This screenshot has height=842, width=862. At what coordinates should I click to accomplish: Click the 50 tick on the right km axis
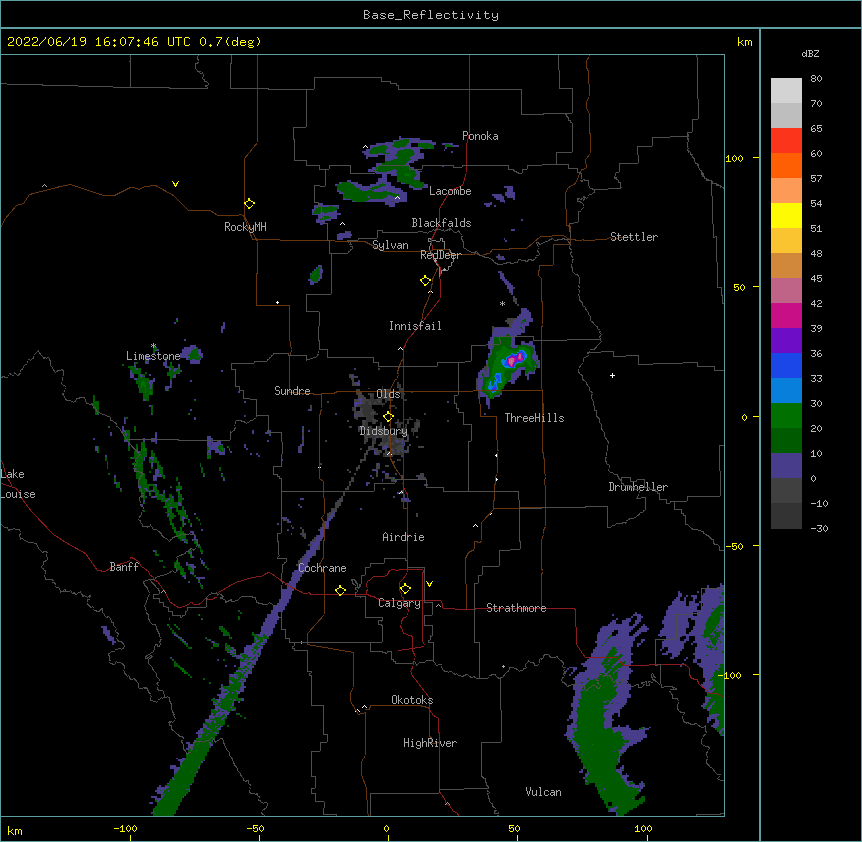[739, 287]
